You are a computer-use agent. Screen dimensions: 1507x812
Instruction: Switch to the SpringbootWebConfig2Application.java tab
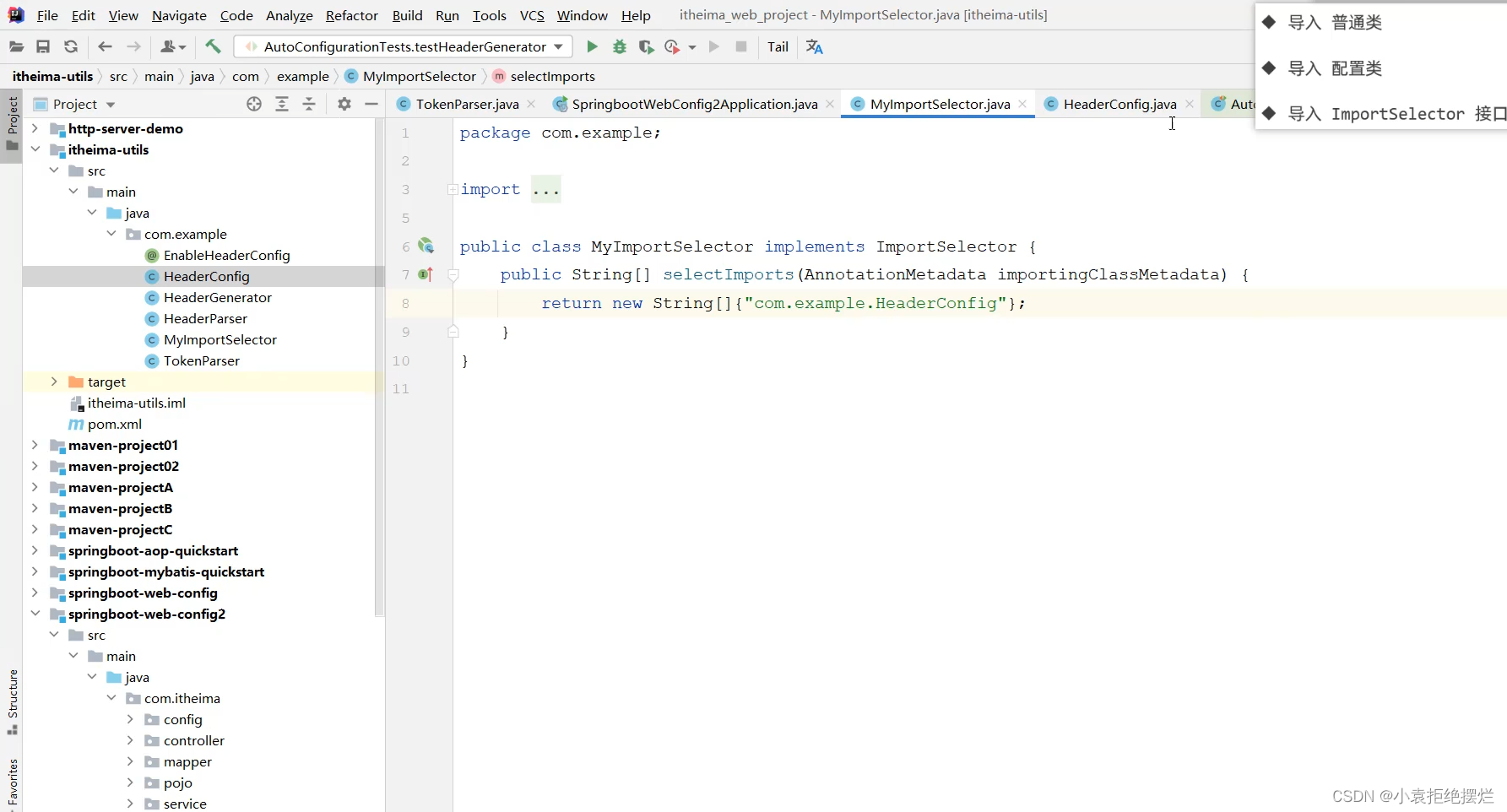click(695, 104)
